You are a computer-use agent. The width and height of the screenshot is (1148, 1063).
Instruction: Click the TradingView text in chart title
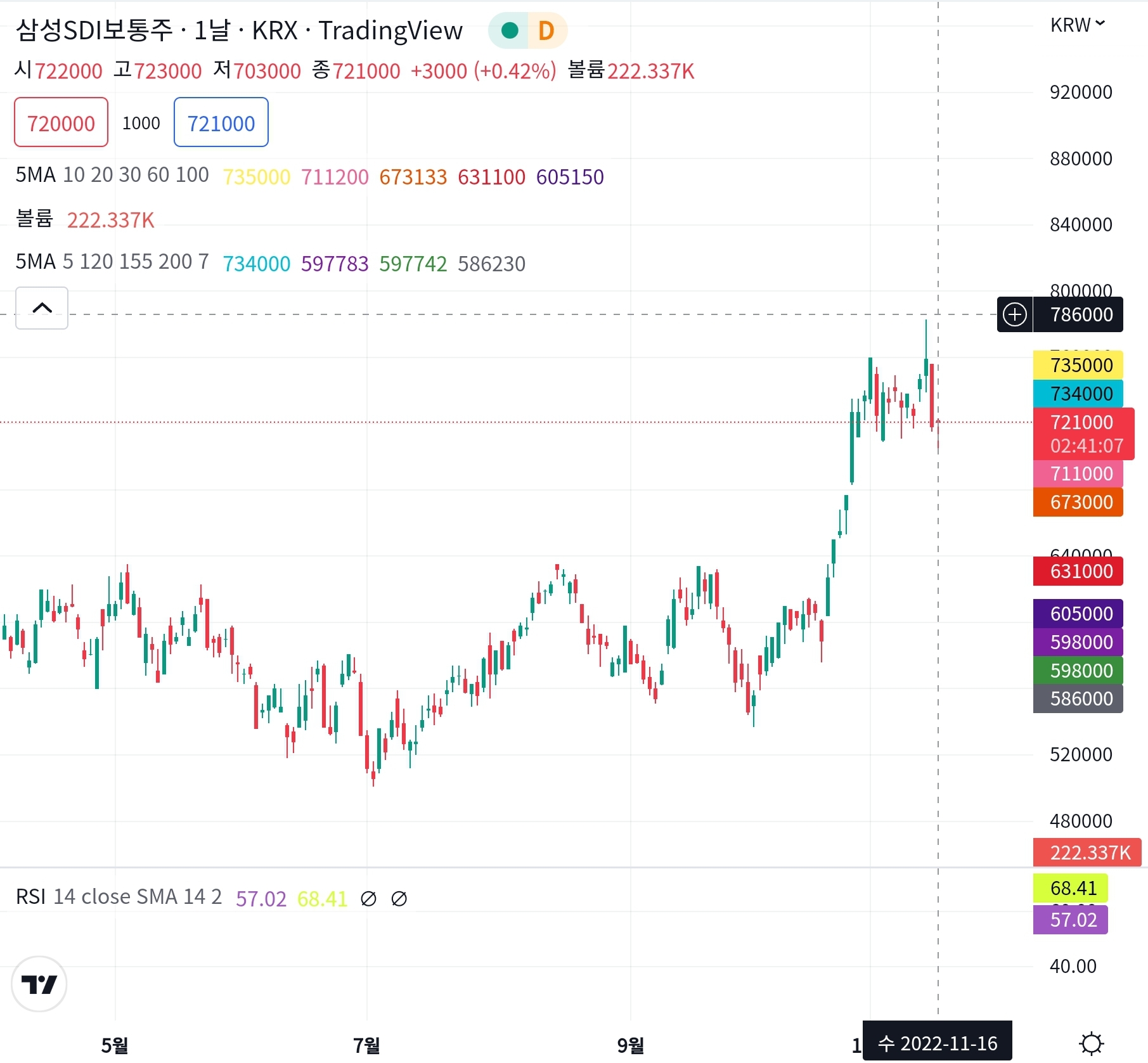pos(390,30)
